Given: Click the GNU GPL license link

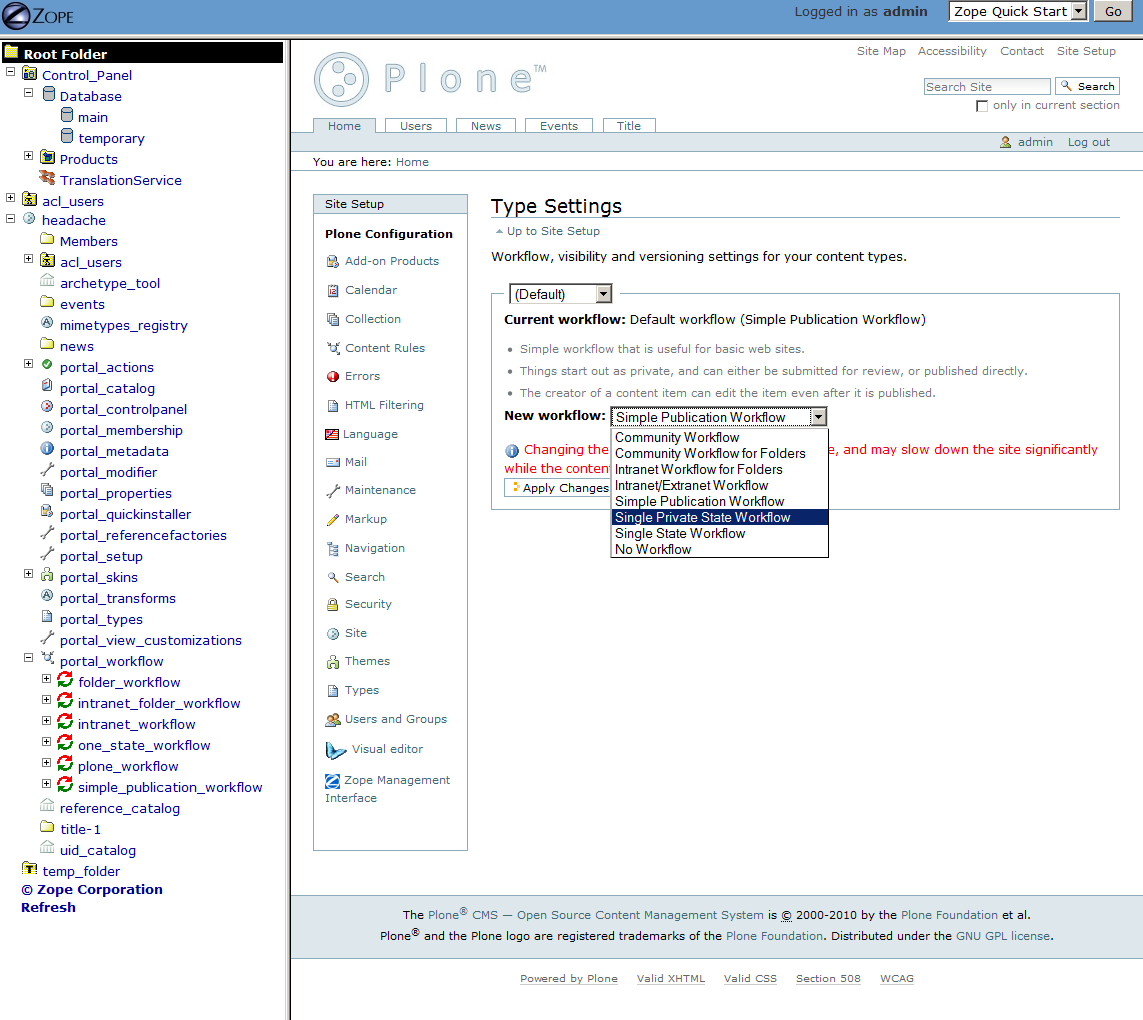Looking at the screenshot, I should click(1003, 936).
